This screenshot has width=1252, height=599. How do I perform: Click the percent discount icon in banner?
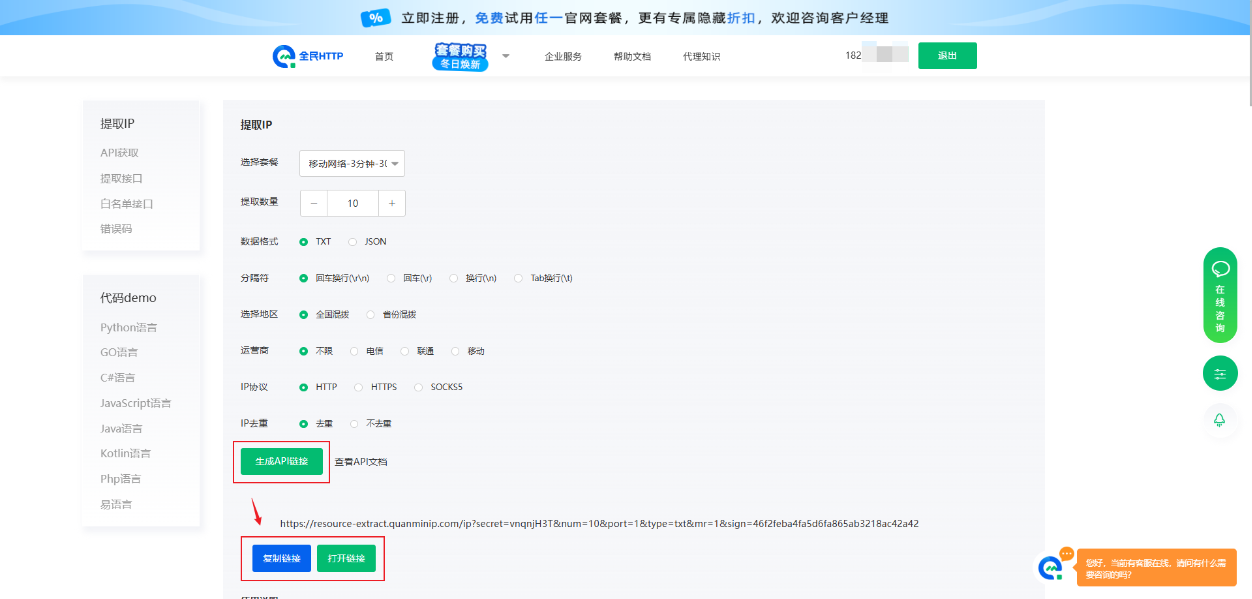point(375,18)
